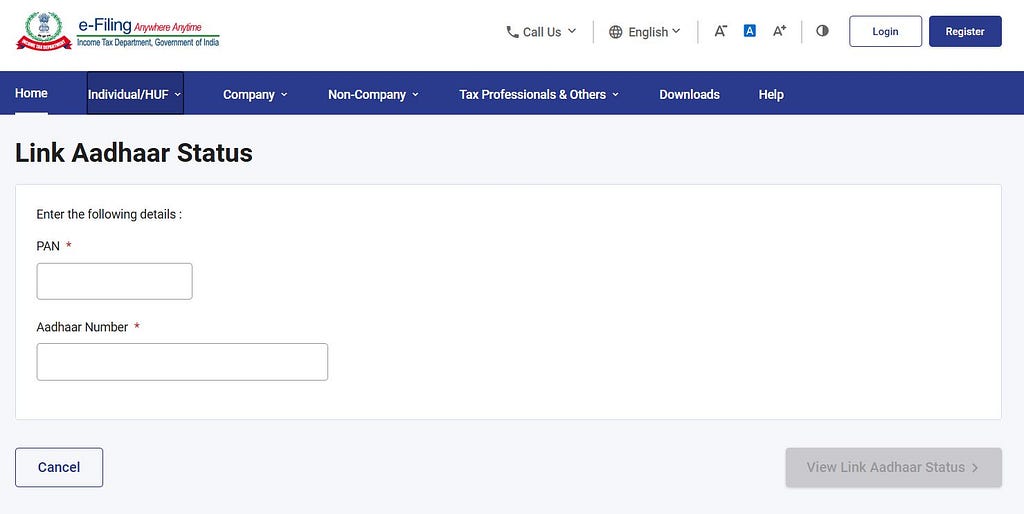
Task: Focus the PAN input field
Action: point(114,281)
